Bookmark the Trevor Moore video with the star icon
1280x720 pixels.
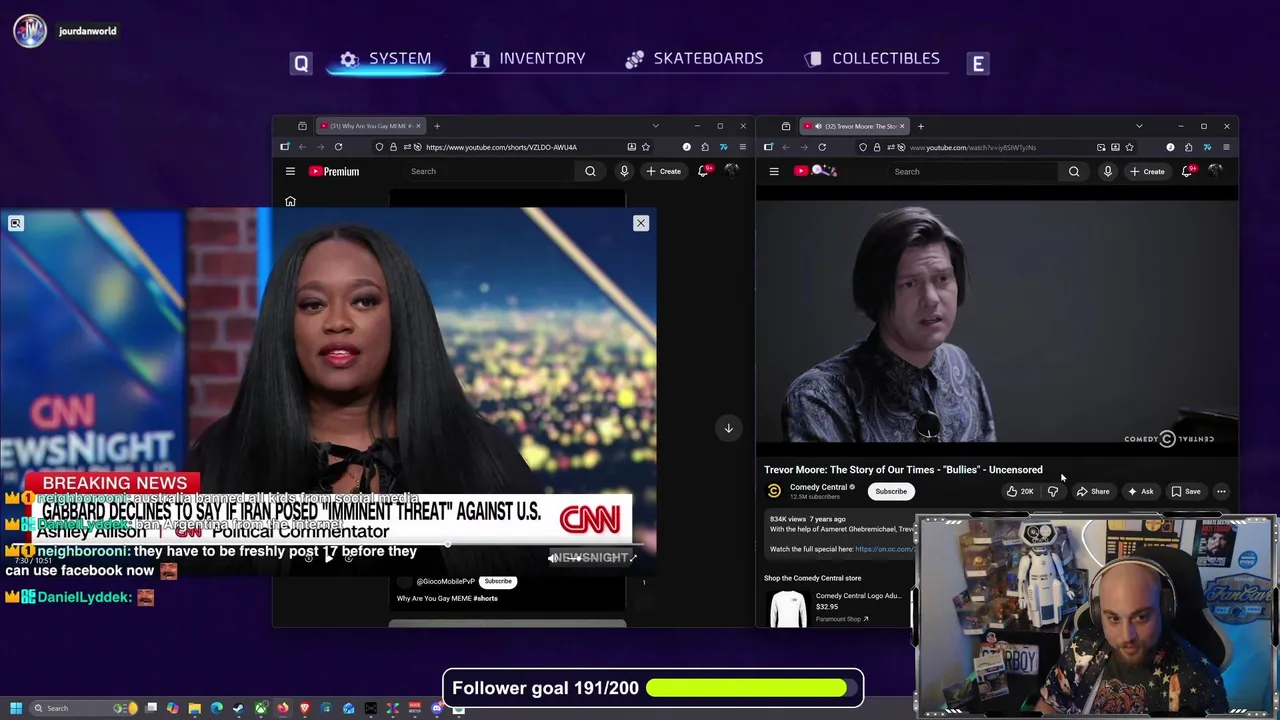(x=1129, y=147)
